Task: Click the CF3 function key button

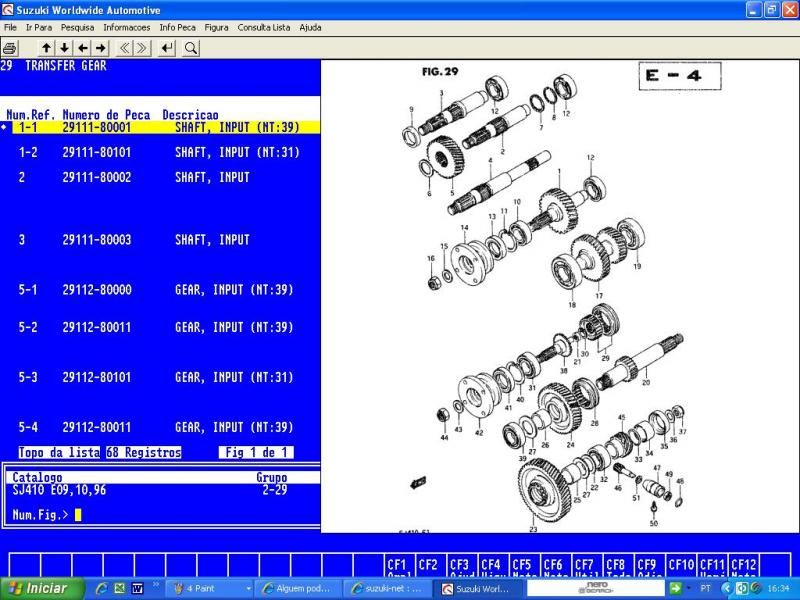Action: pyautogui.click(x=462, y=565)
